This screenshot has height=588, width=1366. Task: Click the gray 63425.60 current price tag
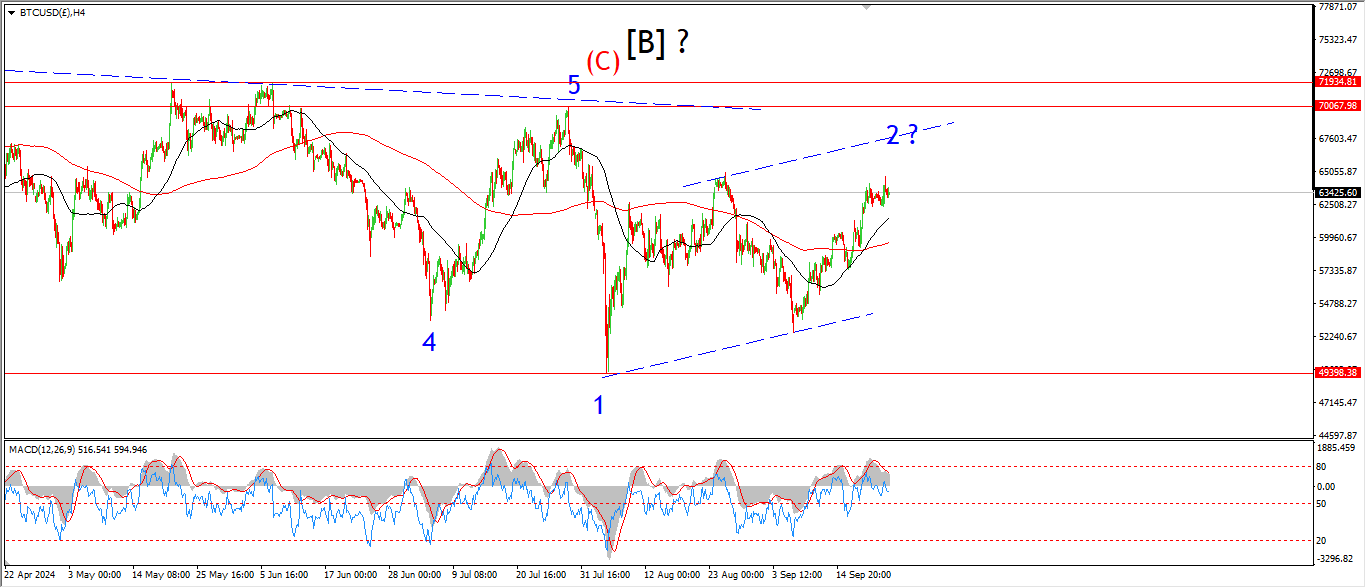(1337, 192)
